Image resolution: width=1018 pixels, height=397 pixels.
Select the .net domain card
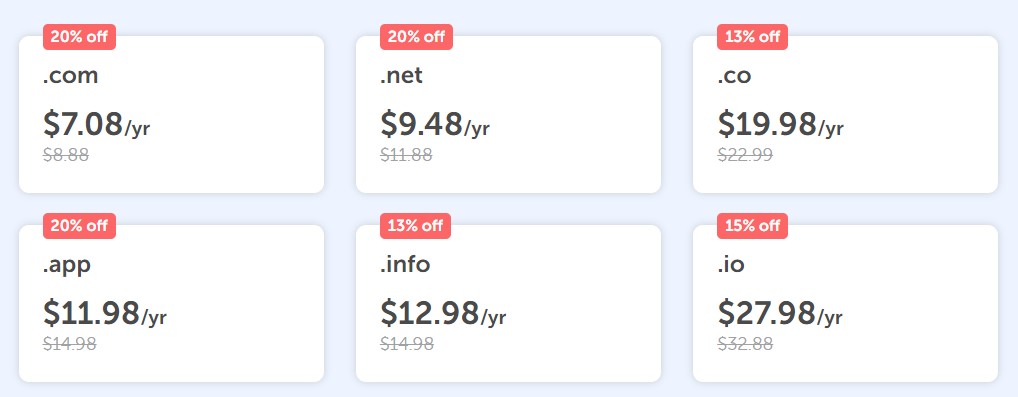click(x=508, y=114)
